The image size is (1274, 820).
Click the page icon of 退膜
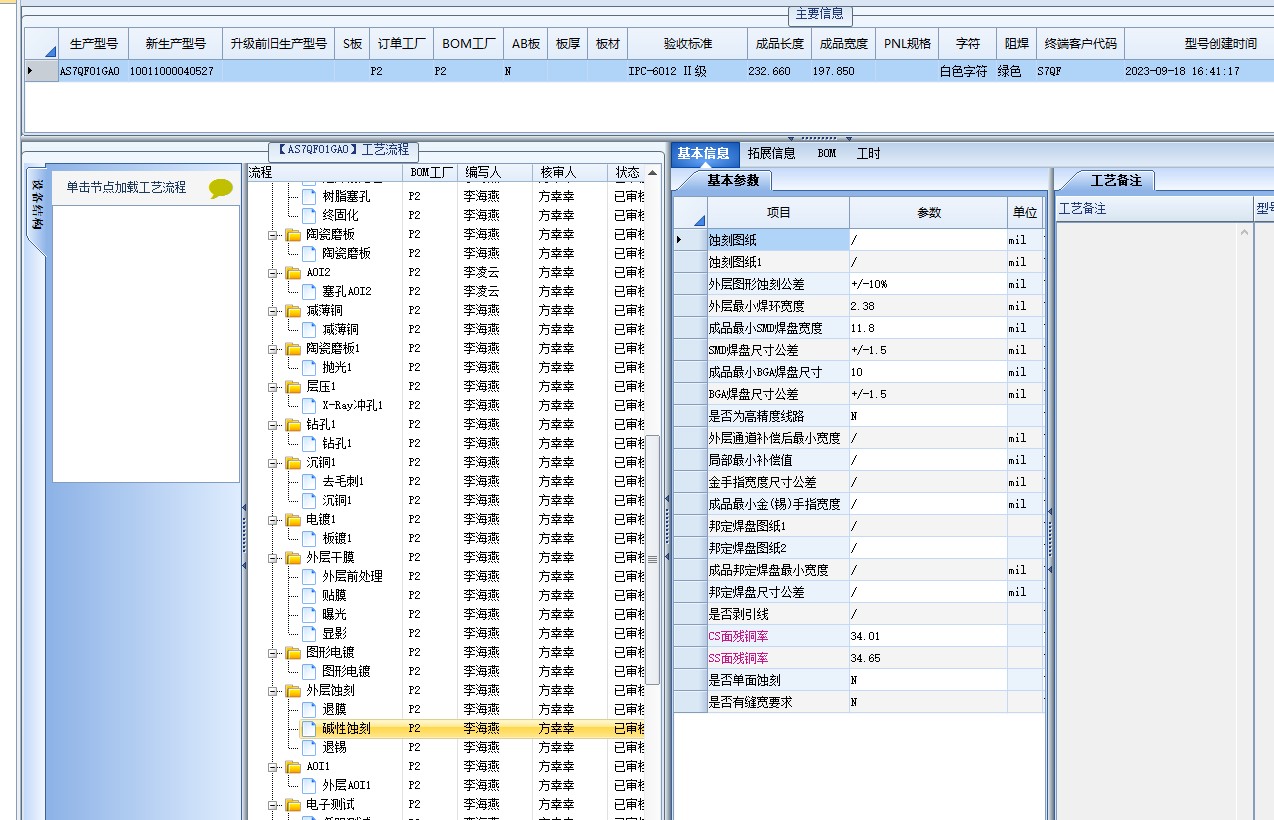(x=309, y=709)
